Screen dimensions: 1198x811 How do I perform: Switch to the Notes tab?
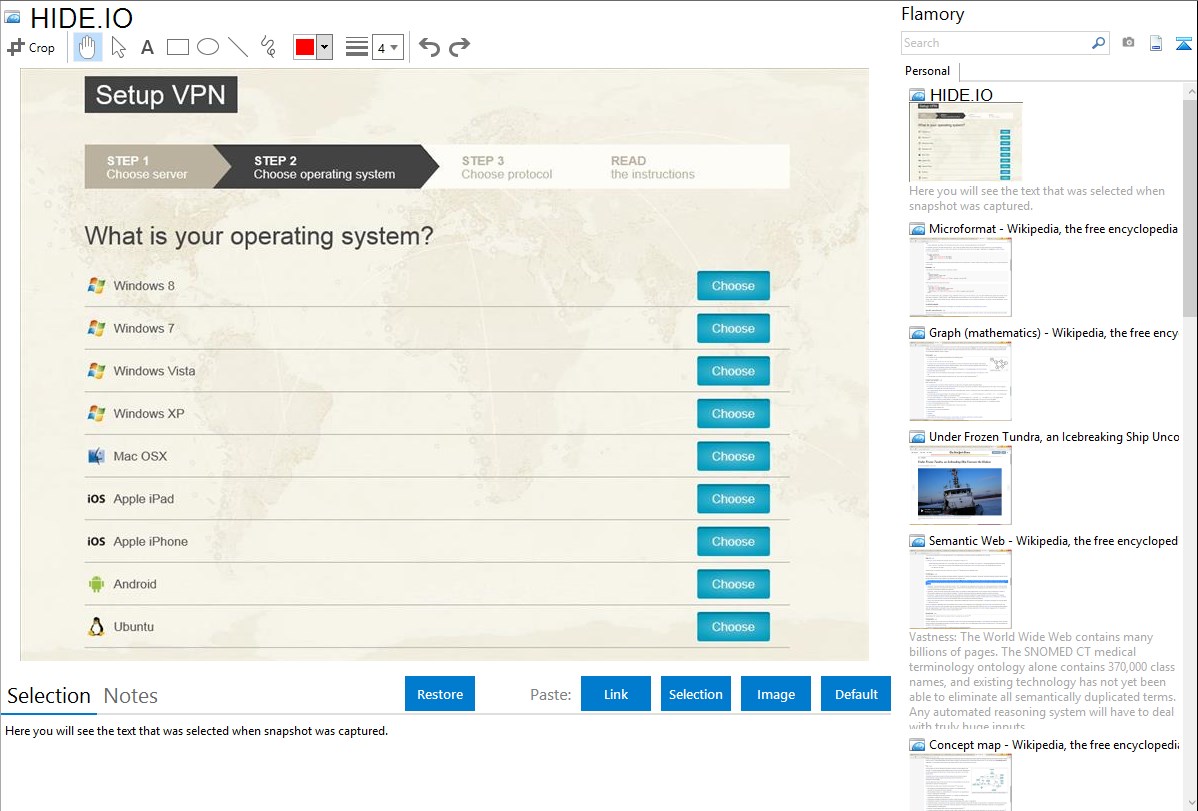click(130, 696)
